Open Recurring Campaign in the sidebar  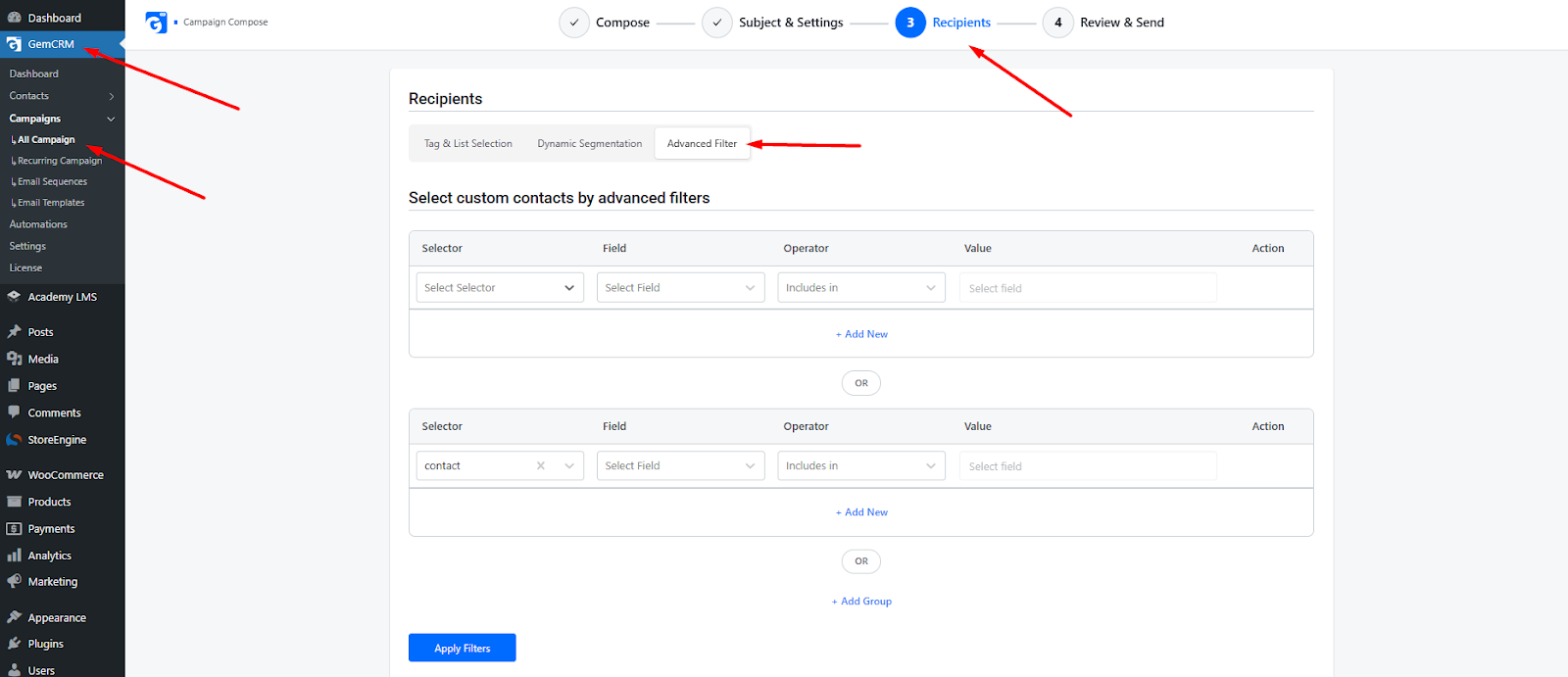60,161
